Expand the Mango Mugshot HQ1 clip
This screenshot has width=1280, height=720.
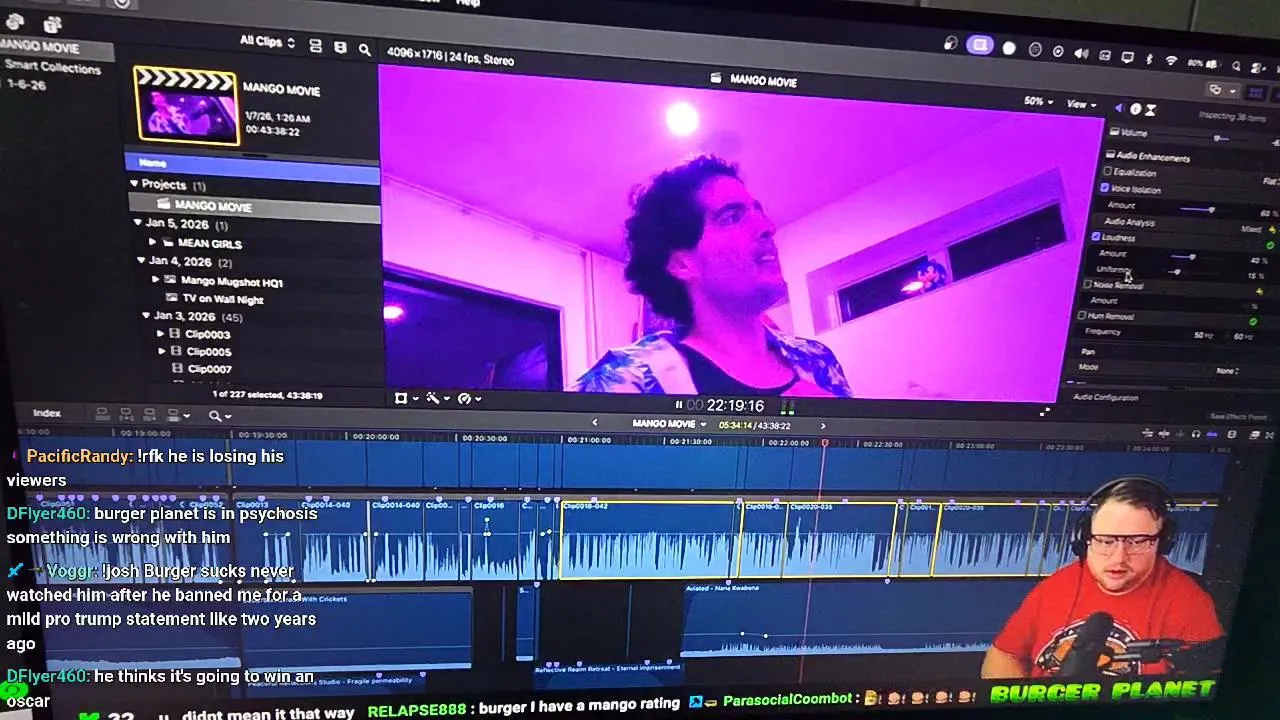click(156, 280)
